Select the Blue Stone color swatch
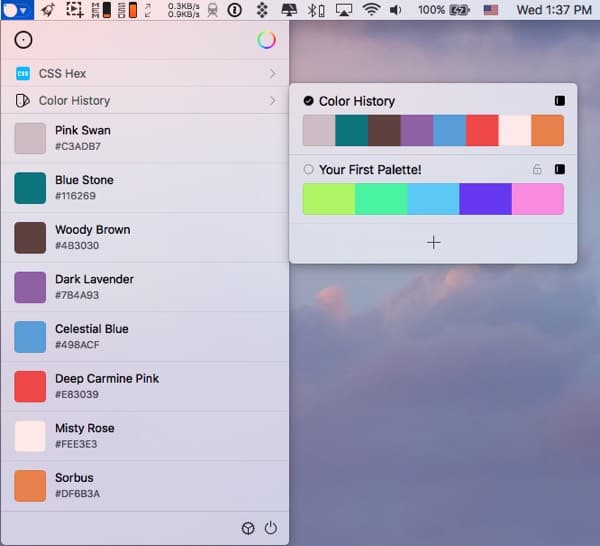Screen dimensions: 600x546 pos(30,188)
